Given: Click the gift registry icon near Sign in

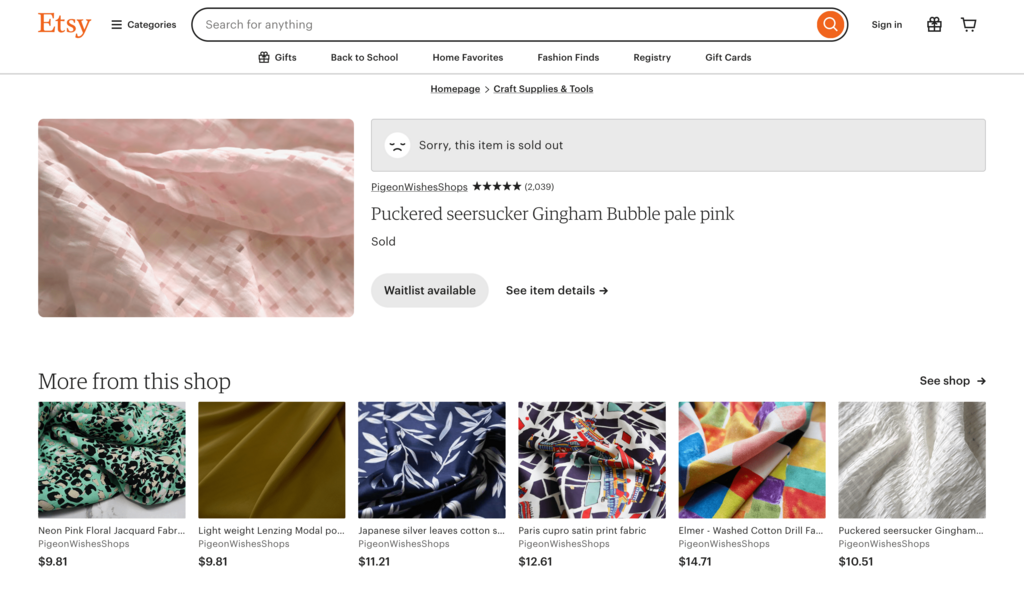Looking at the screenshot, I should pos(934,24).
